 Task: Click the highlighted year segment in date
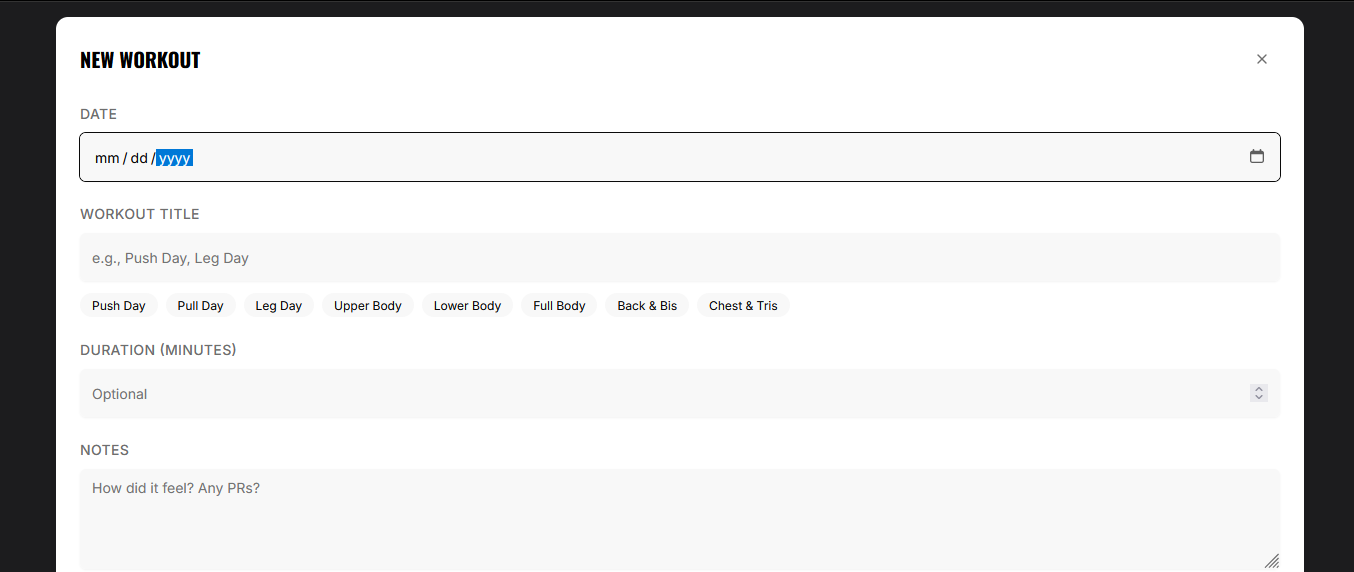[x=175, y=158]
